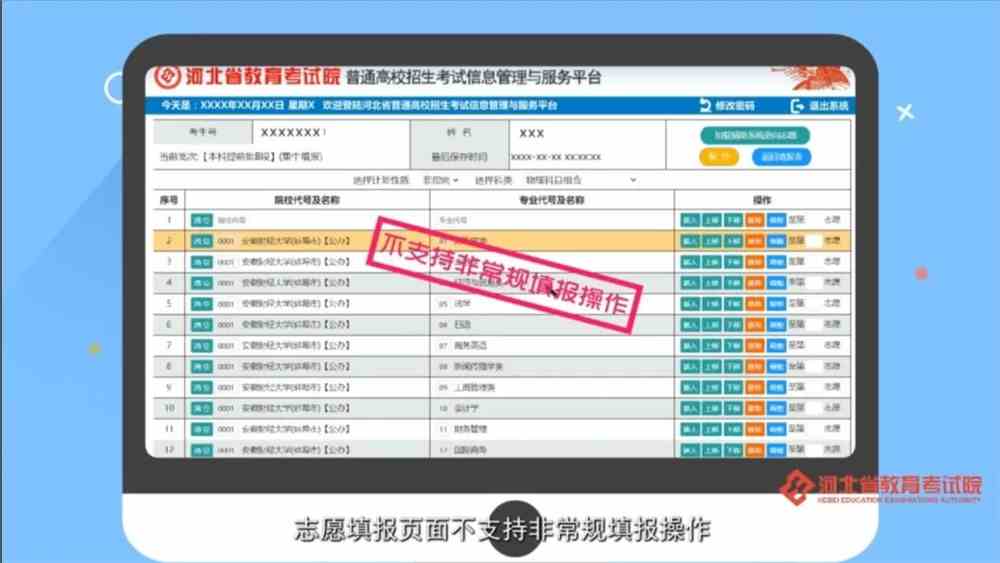The width and height of the screenshot is (1000, 563).
Task: Click the orange delete button in row 2
Action: pos(754,241)
